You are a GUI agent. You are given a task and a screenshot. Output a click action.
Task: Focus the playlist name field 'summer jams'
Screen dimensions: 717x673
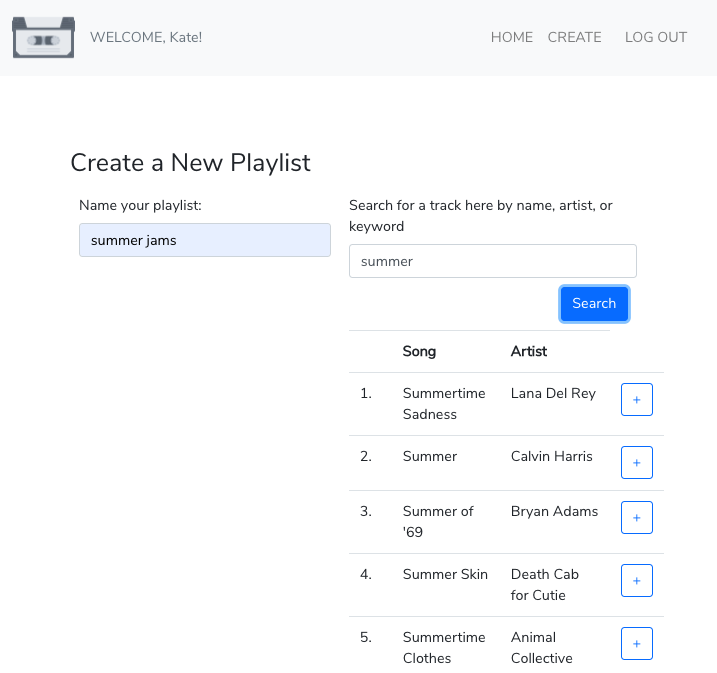[x=205, y=240]
